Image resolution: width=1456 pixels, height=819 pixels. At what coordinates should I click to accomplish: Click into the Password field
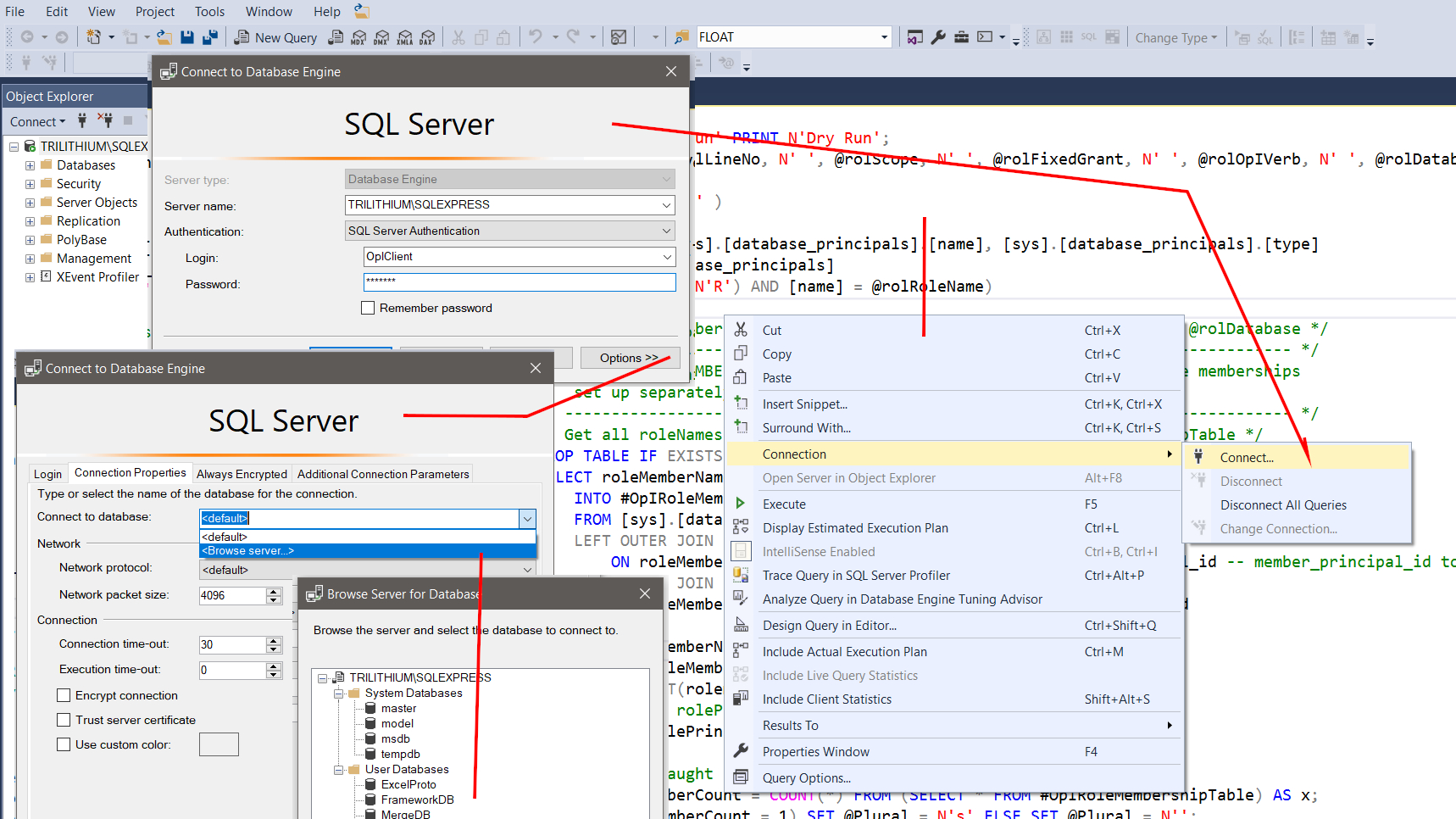pyautogui.click(x=520, y=282)
